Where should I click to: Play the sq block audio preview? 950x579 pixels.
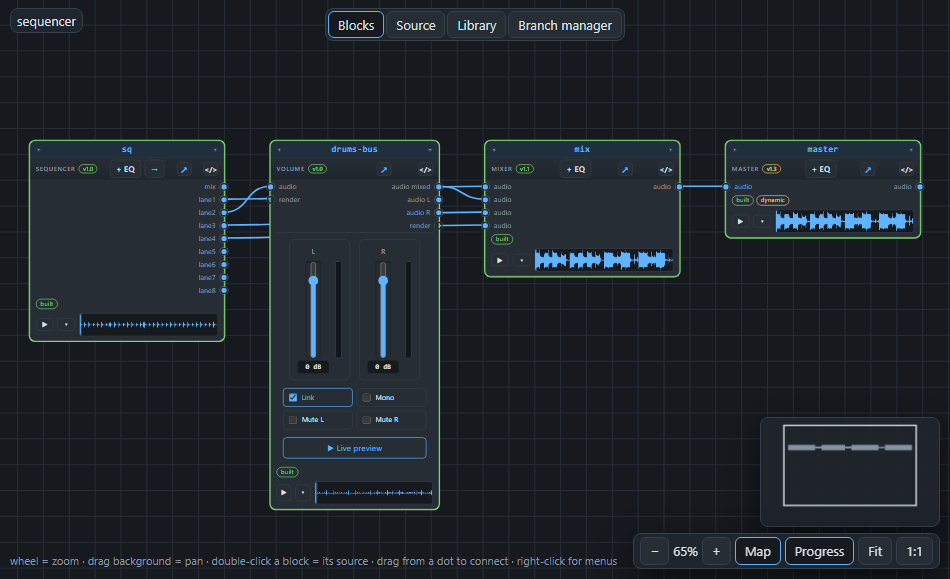[x=44, y=325]
